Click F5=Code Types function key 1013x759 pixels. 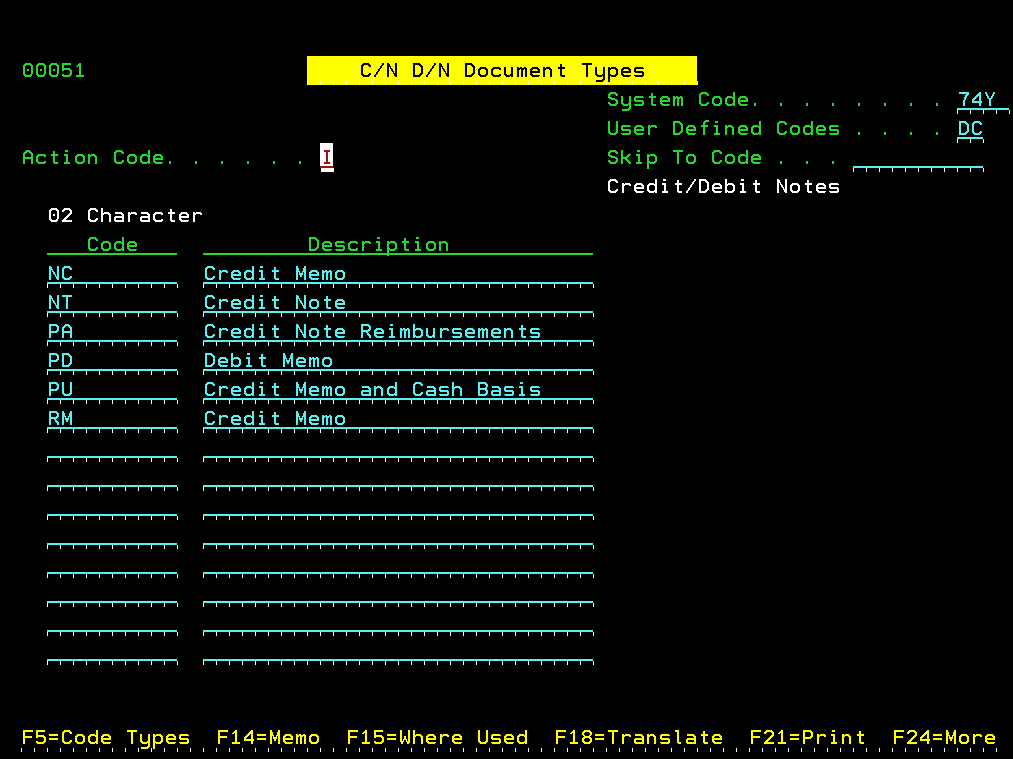point(106,738)
